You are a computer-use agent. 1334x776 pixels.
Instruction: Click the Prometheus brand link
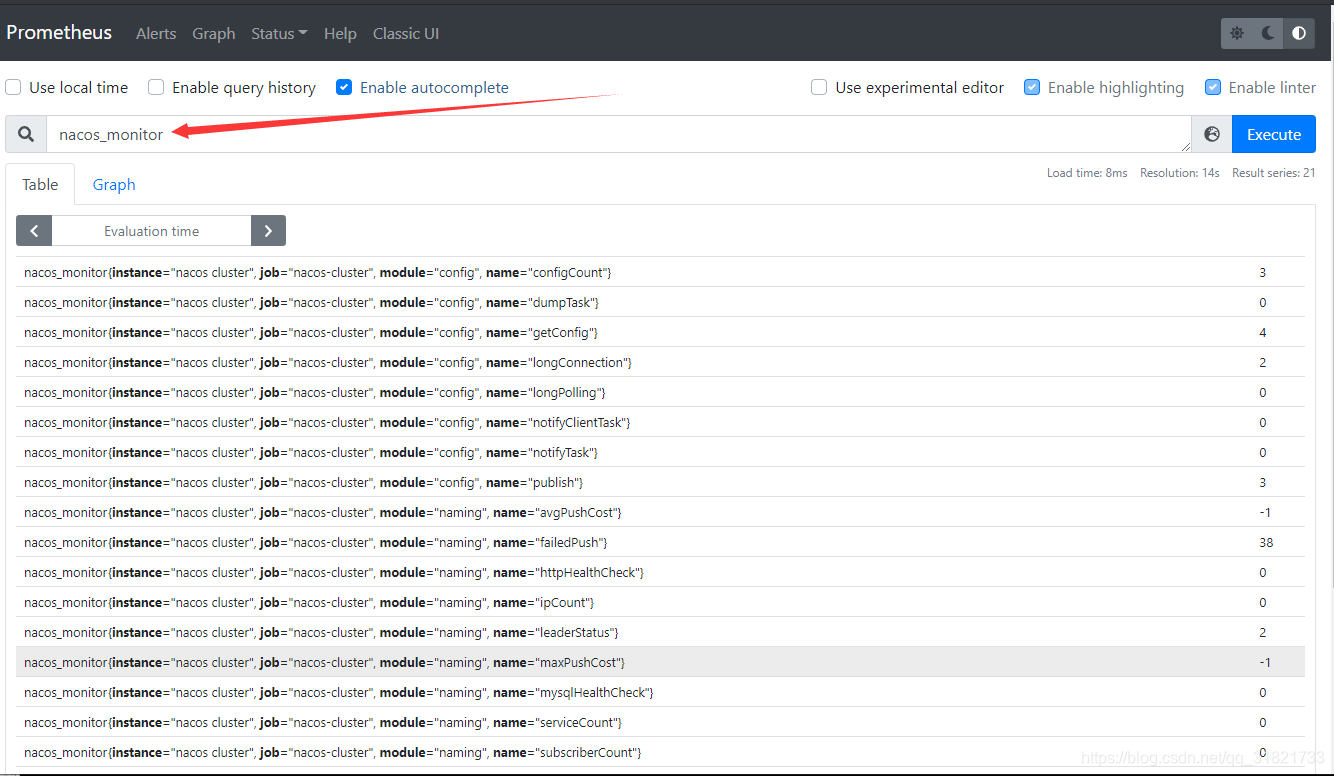pos(59,32)
